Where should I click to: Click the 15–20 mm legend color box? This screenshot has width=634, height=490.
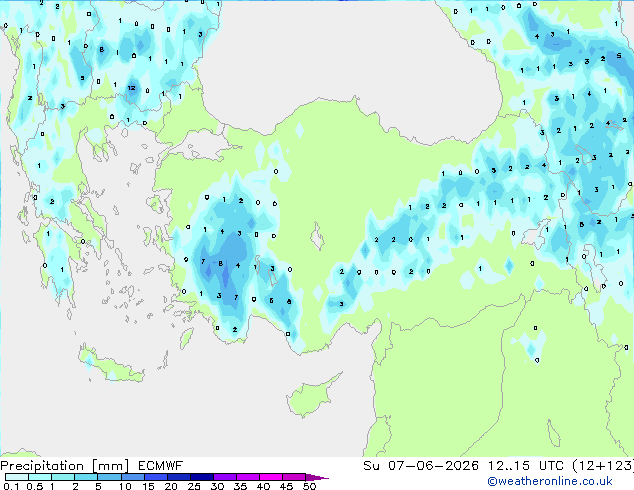[155, 477]
